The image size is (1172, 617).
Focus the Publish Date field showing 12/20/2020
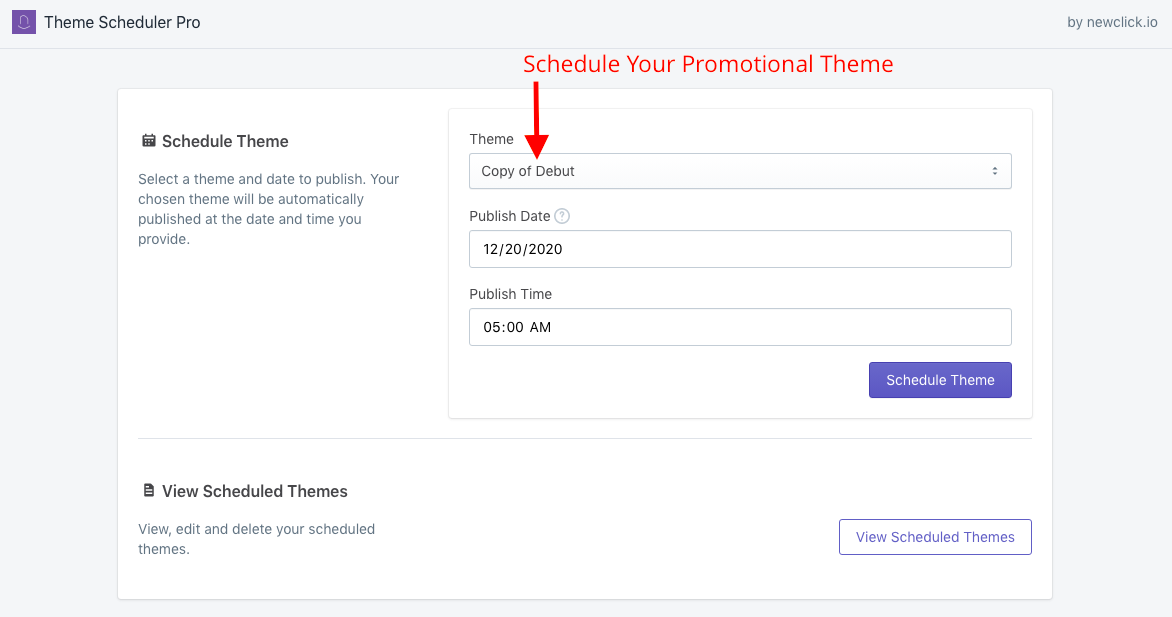pyautogui.click(x=739, y=249)
